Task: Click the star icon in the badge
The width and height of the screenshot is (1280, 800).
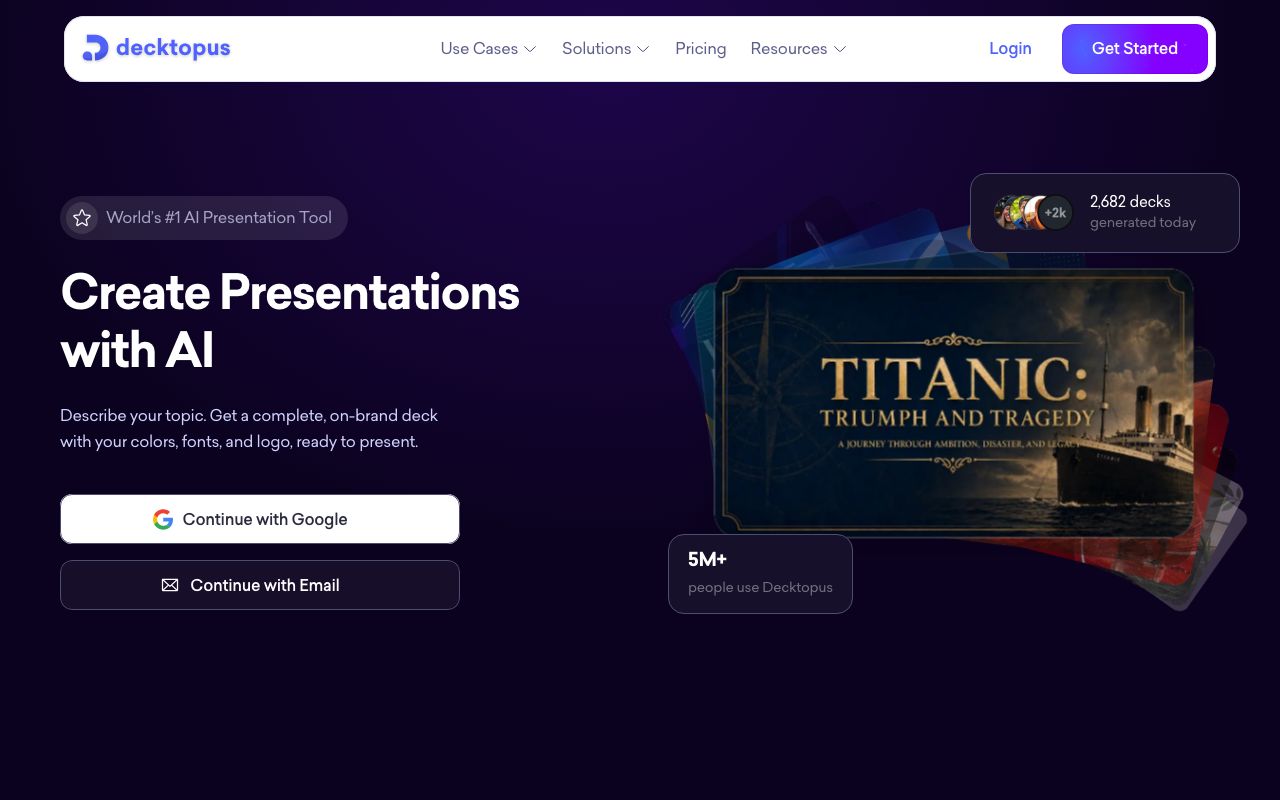Action: point(82,218)
